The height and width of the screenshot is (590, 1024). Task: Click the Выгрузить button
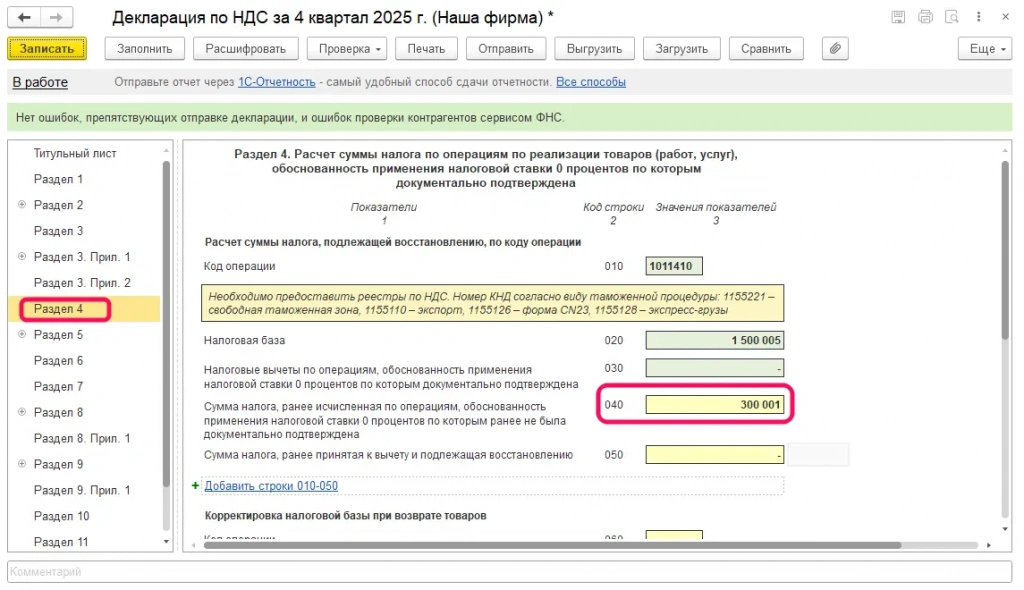pyautogui.click(x=594, y=48)
